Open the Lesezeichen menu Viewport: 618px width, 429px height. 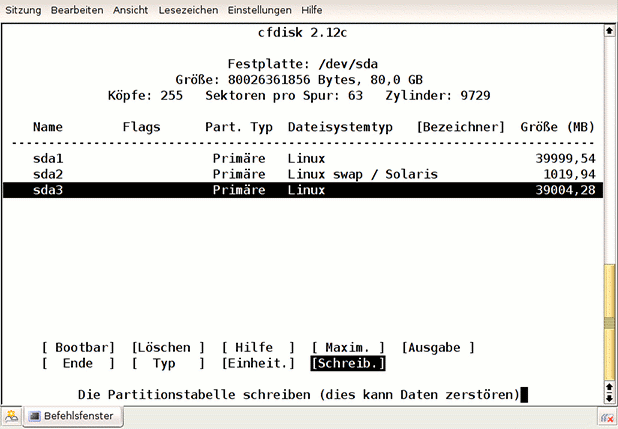click(188, 10)
